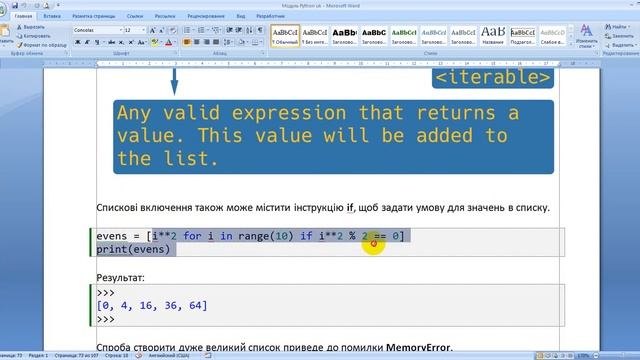Open the Главная ribbon tab
Image resolution: width=640 pixels, height=360 pixels.
point(23,16)
